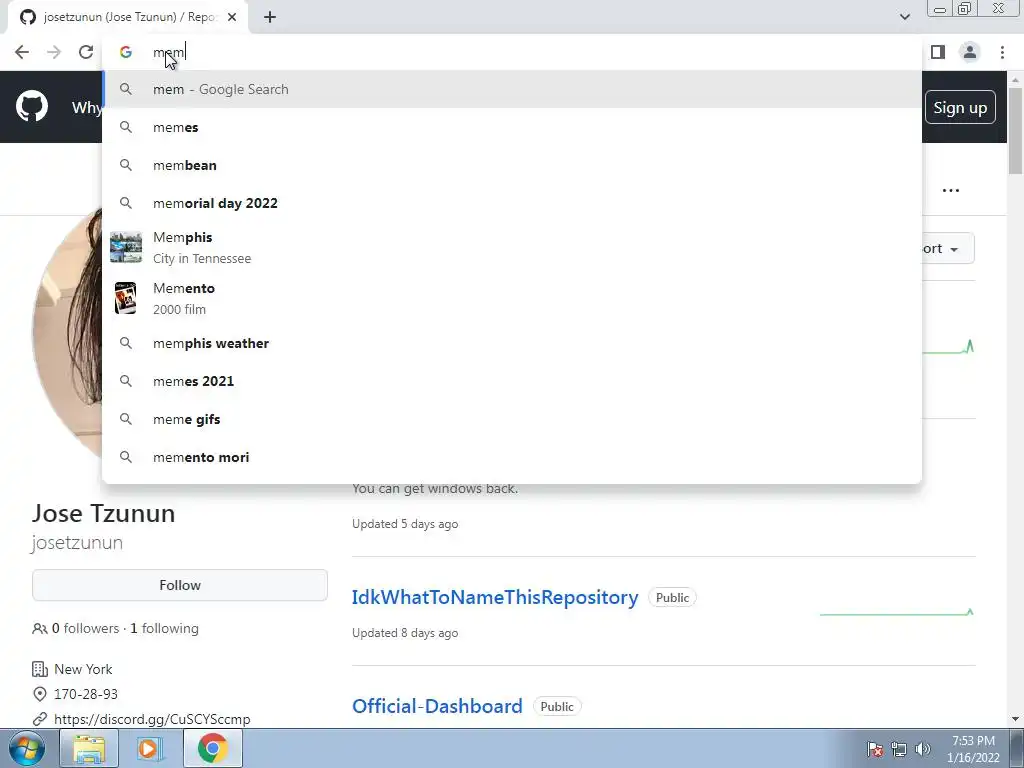Click the search icon beside 'memento mori'
Viewport: 1024px width, 768px height.
click(125, 457)
